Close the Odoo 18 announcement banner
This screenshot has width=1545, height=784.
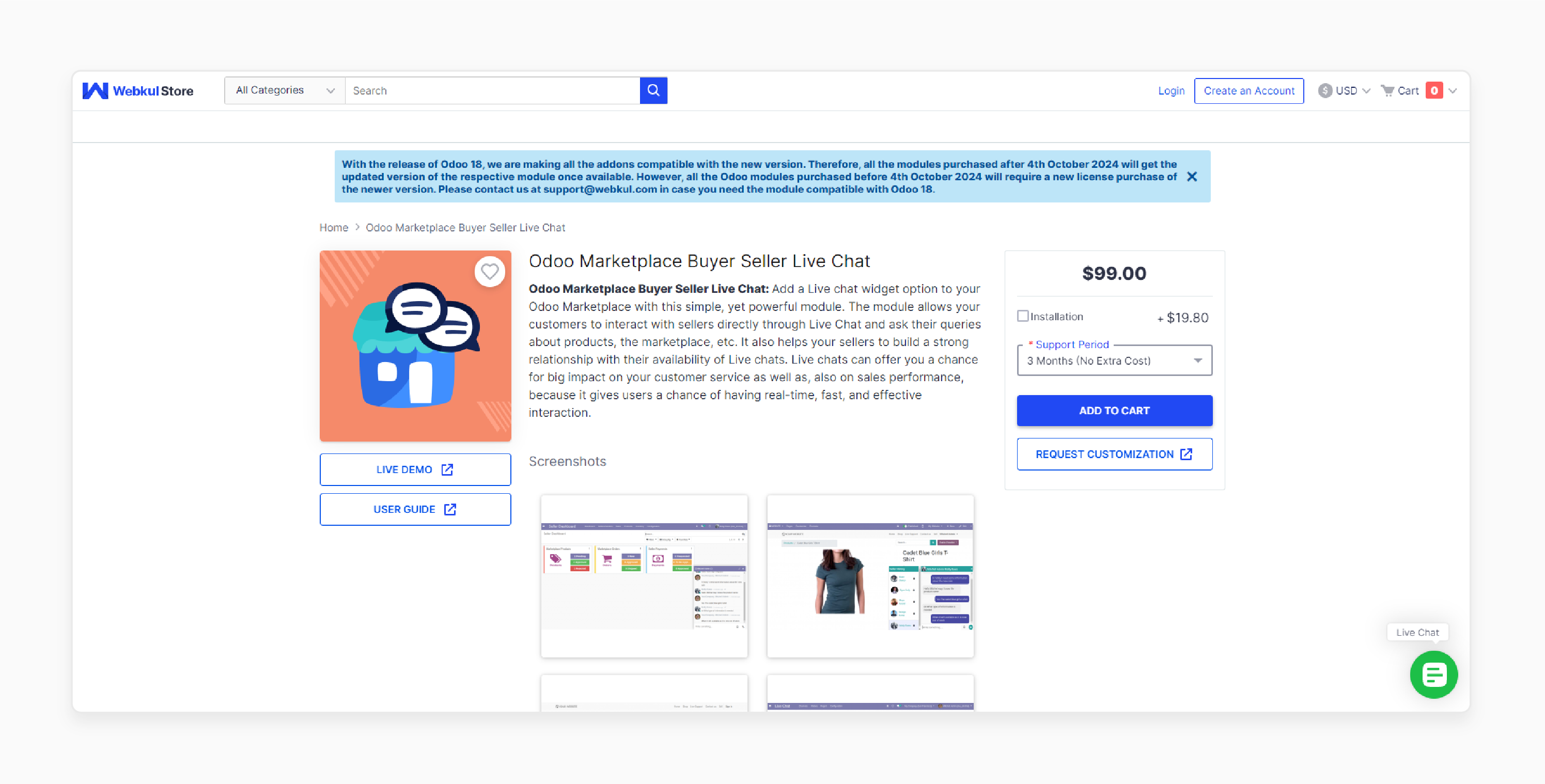coord(1192,176)
